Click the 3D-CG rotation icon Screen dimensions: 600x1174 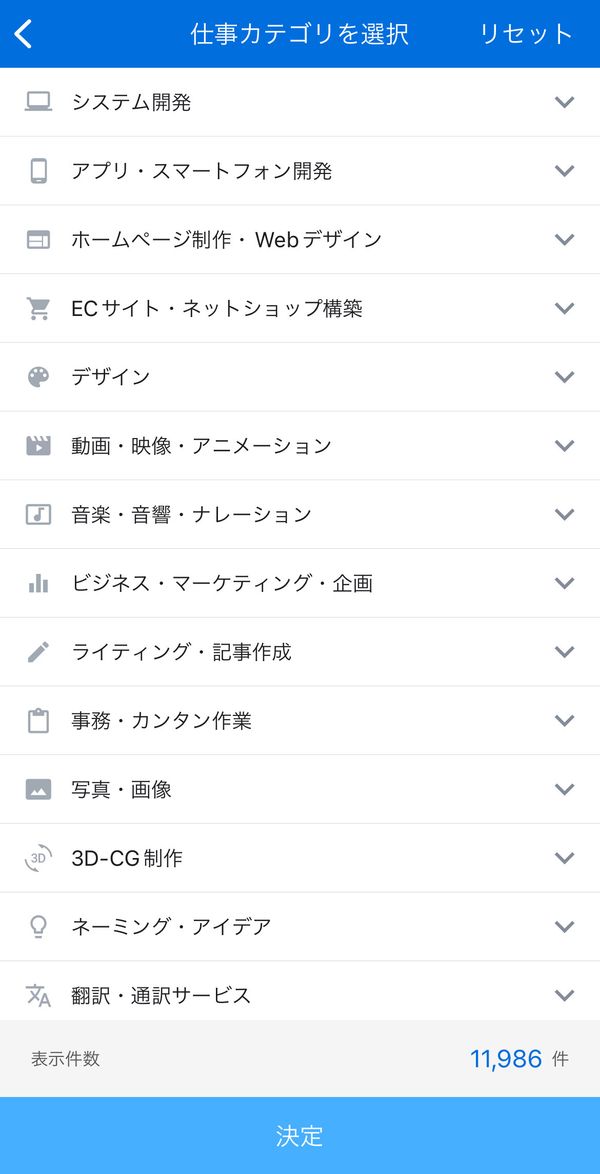coord(38,858)
